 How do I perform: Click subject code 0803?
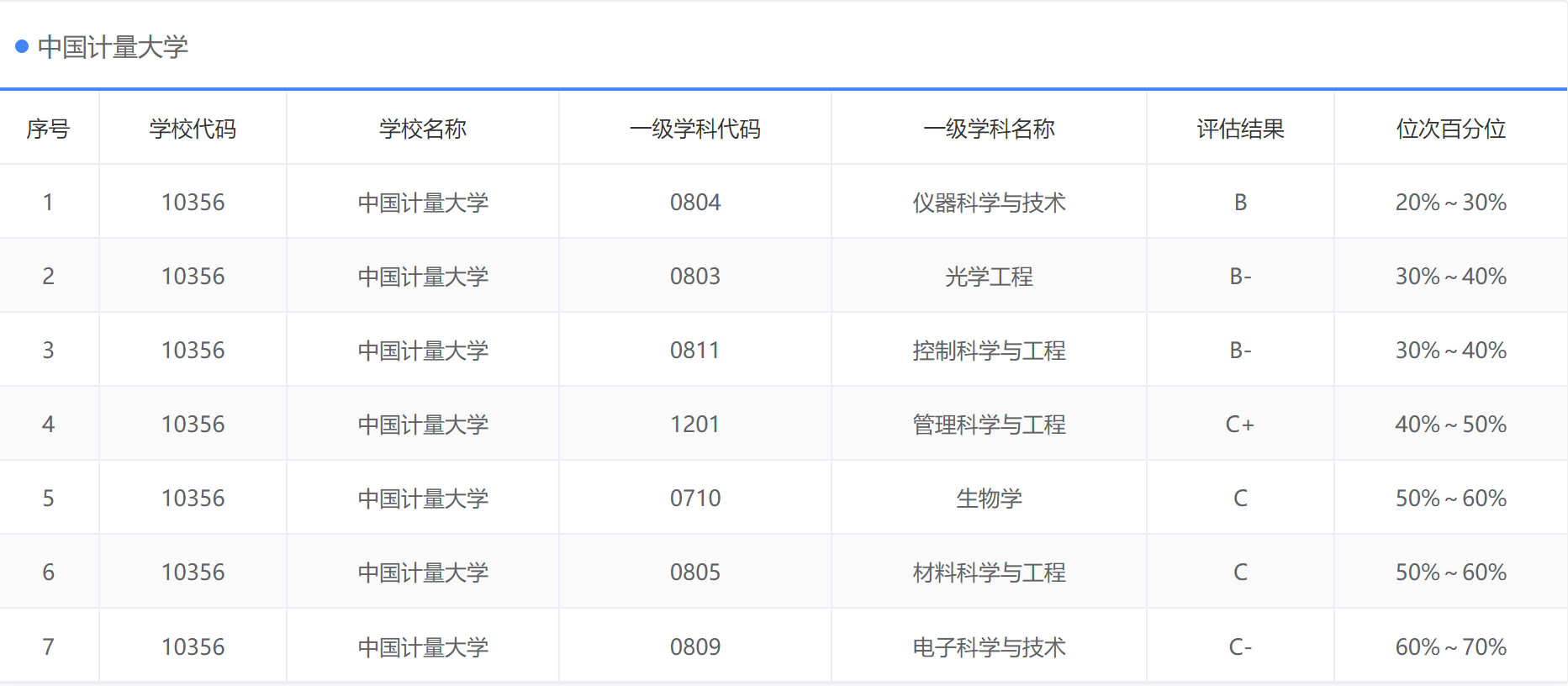coord(695,277)
